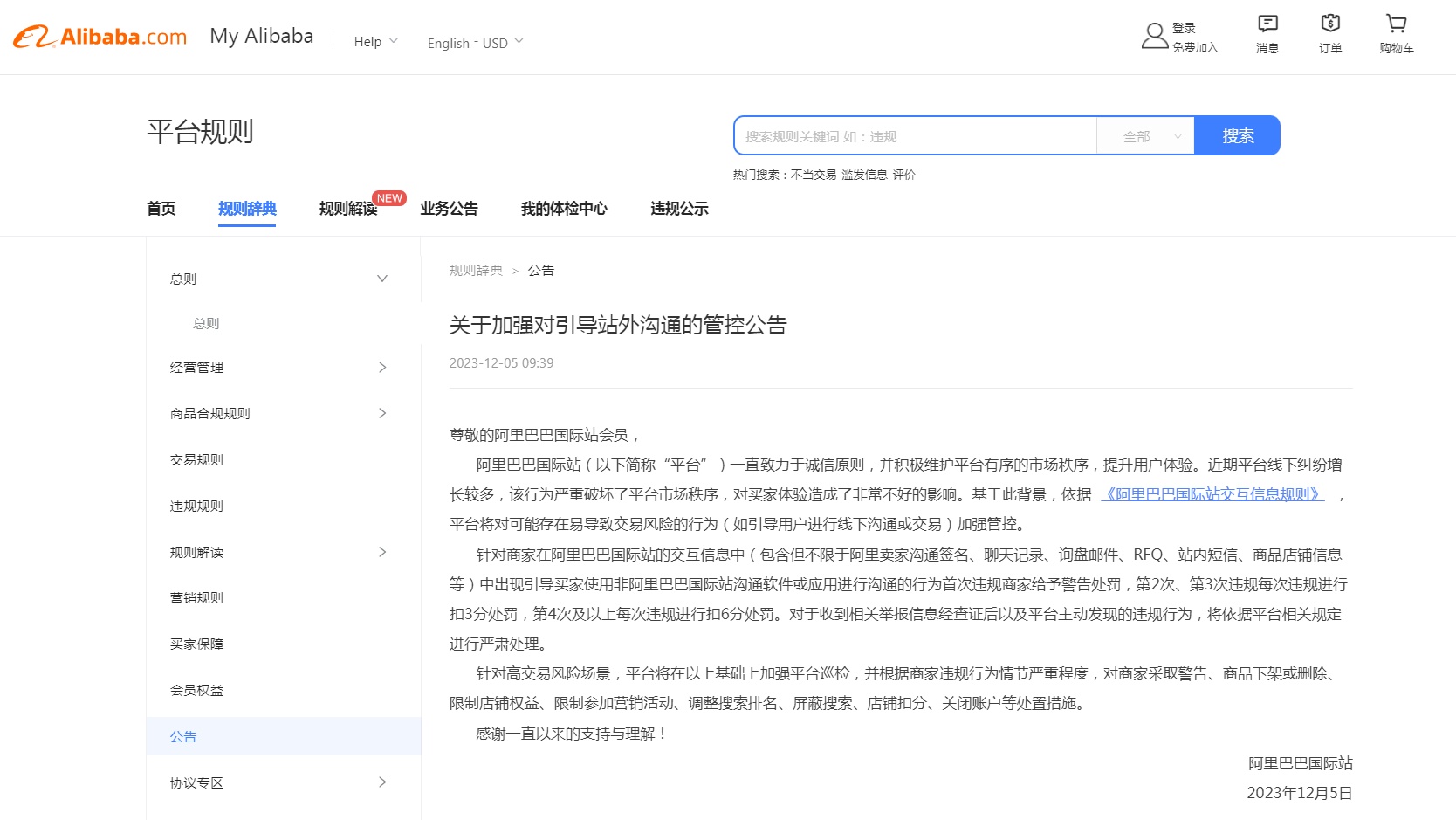Screen dimensions: 1456x820
Task: Click the greeting line 尊敬的阿里巴巴国际站会员
Action: 539,435
